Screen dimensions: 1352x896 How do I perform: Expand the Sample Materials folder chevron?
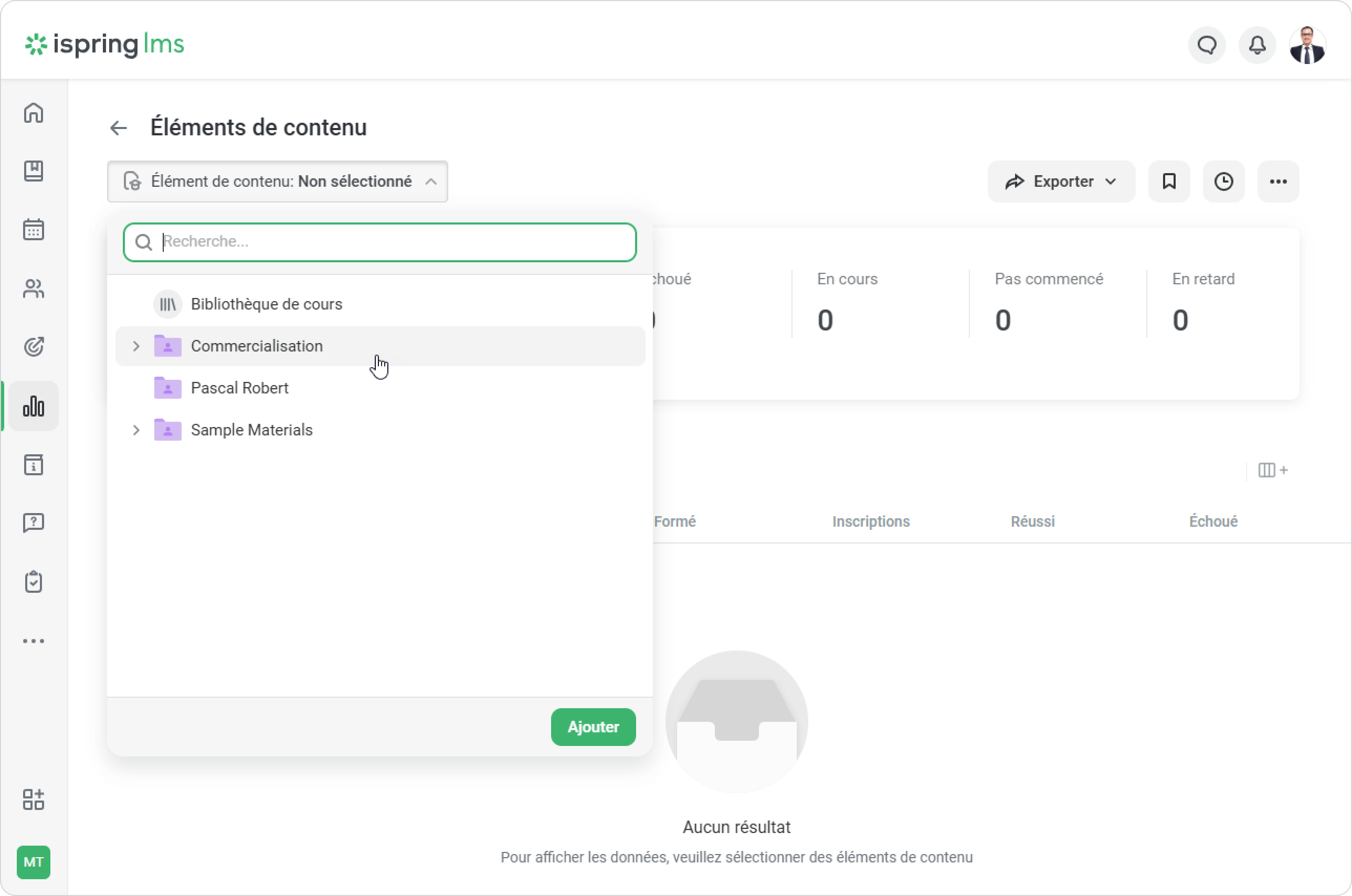(x=136, y=430)
